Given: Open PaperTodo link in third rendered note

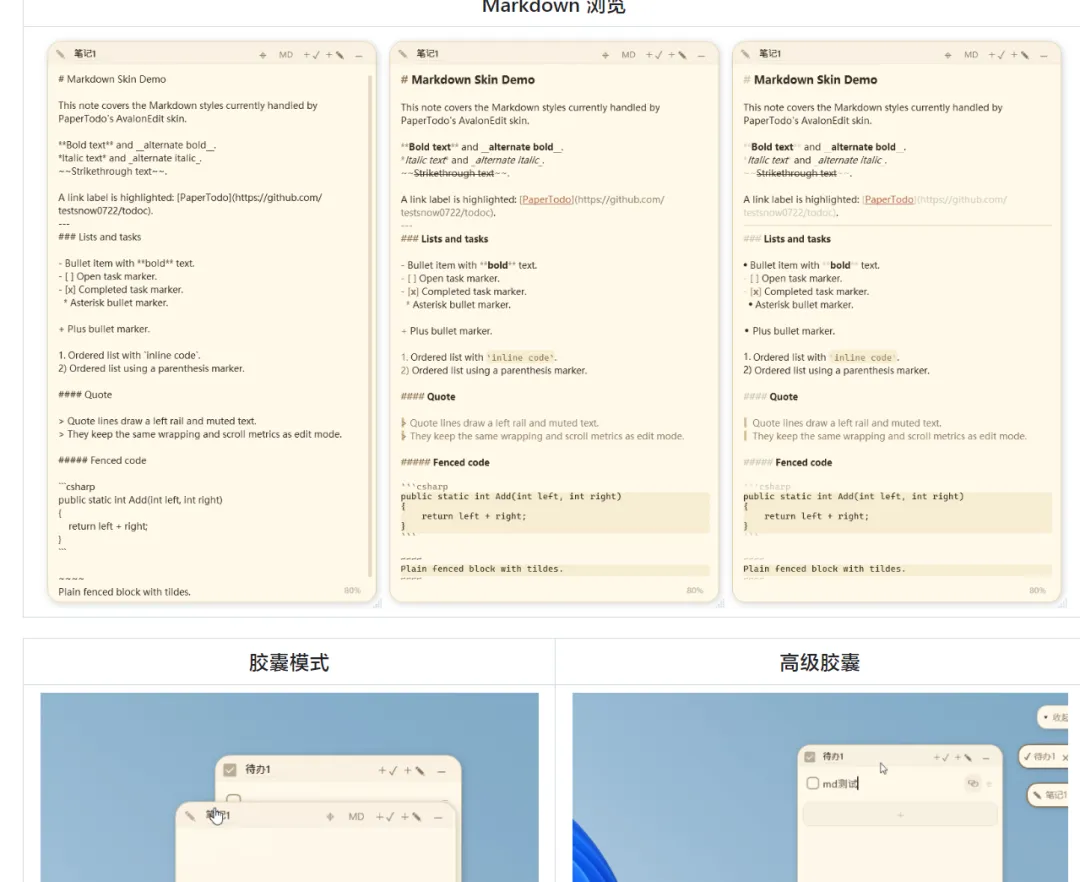Looking at the screenshot, I should 889,200.
